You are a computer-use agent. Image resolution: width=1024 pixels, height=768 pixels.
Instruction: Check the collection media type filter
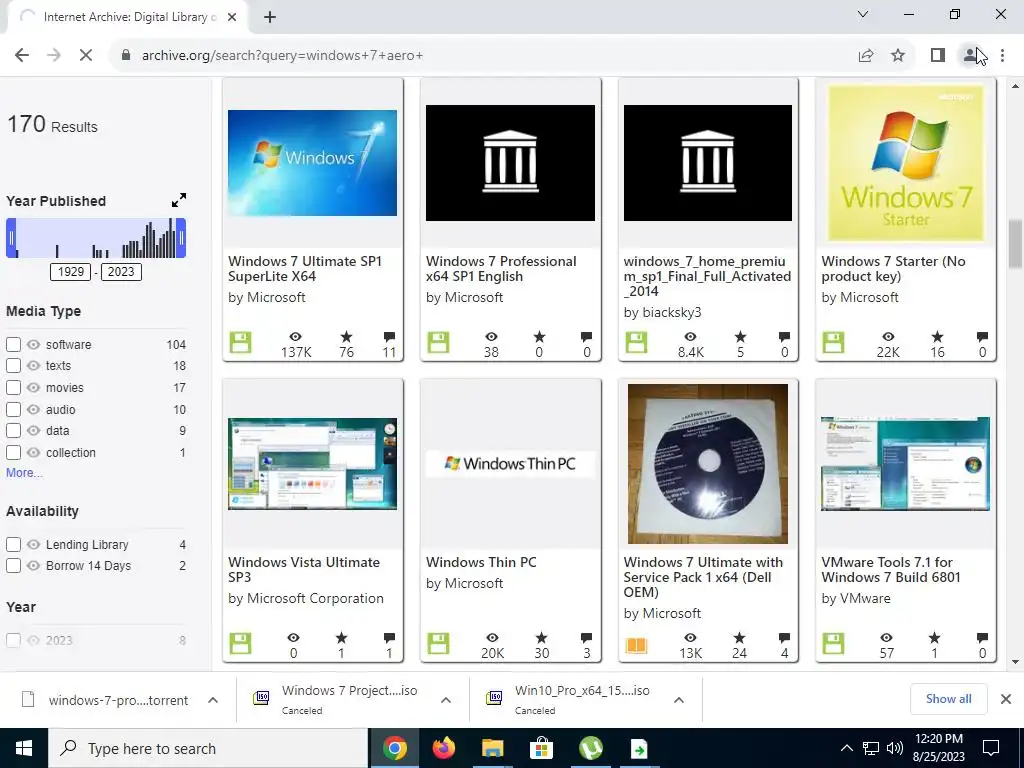[x=13, y=453]
